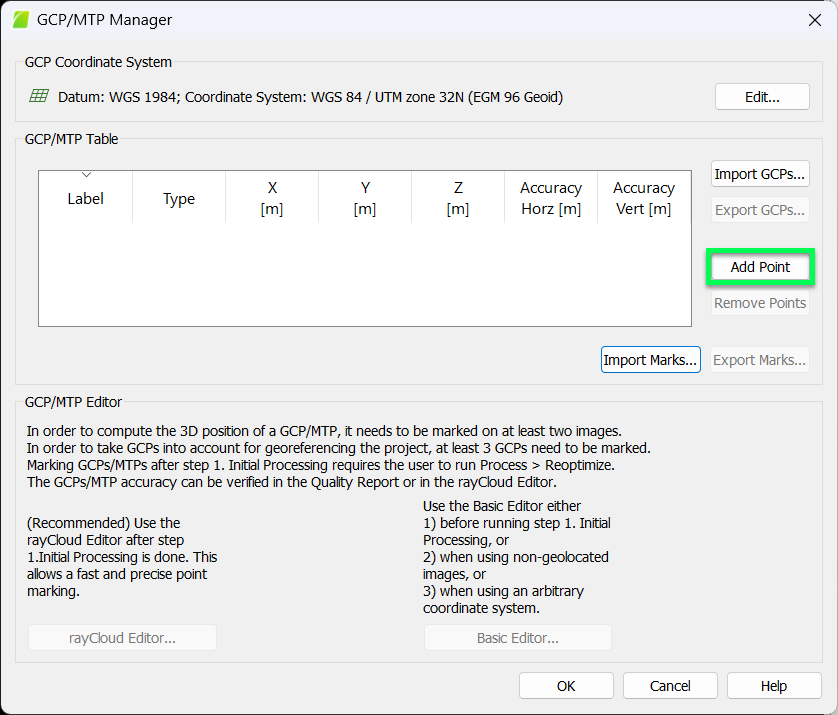Click the X [m] column header
The width and height of the screenshot is (838, 715).
pyautogui.click(x=271, y=198)
